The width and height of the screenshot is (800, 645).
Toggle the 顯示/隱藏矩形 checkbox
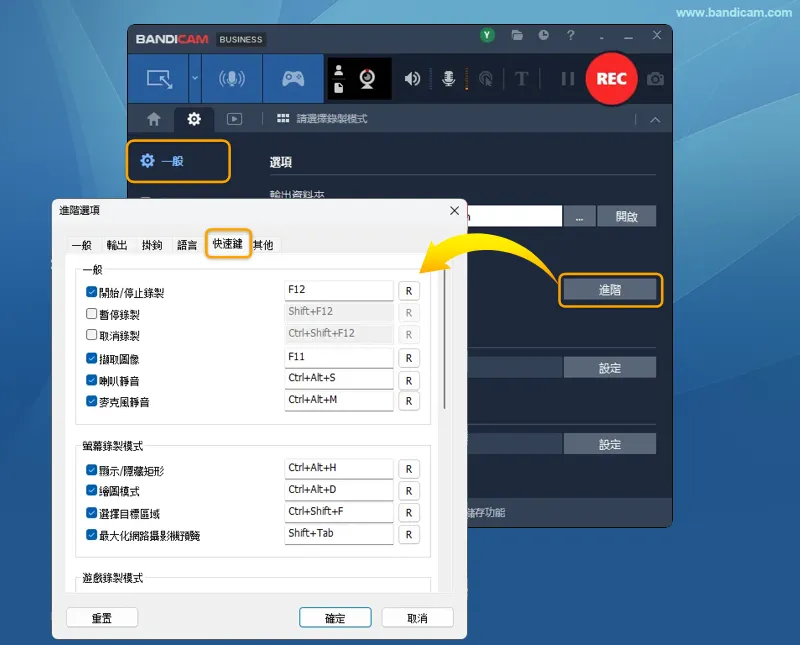coord(91,469)
